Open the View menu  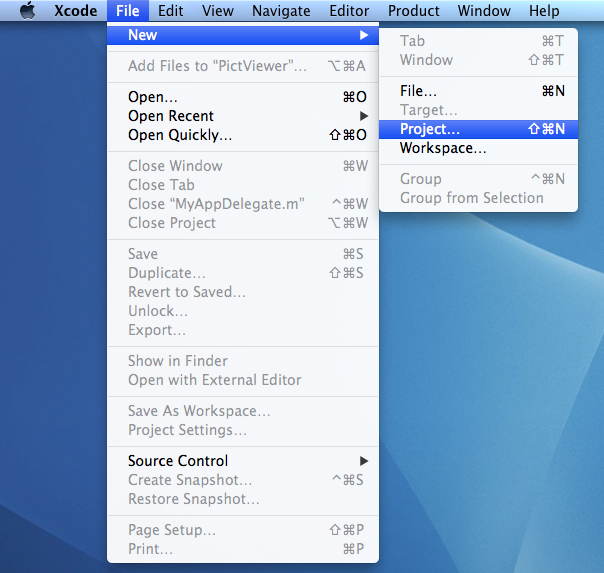click(x=218, y=11)
